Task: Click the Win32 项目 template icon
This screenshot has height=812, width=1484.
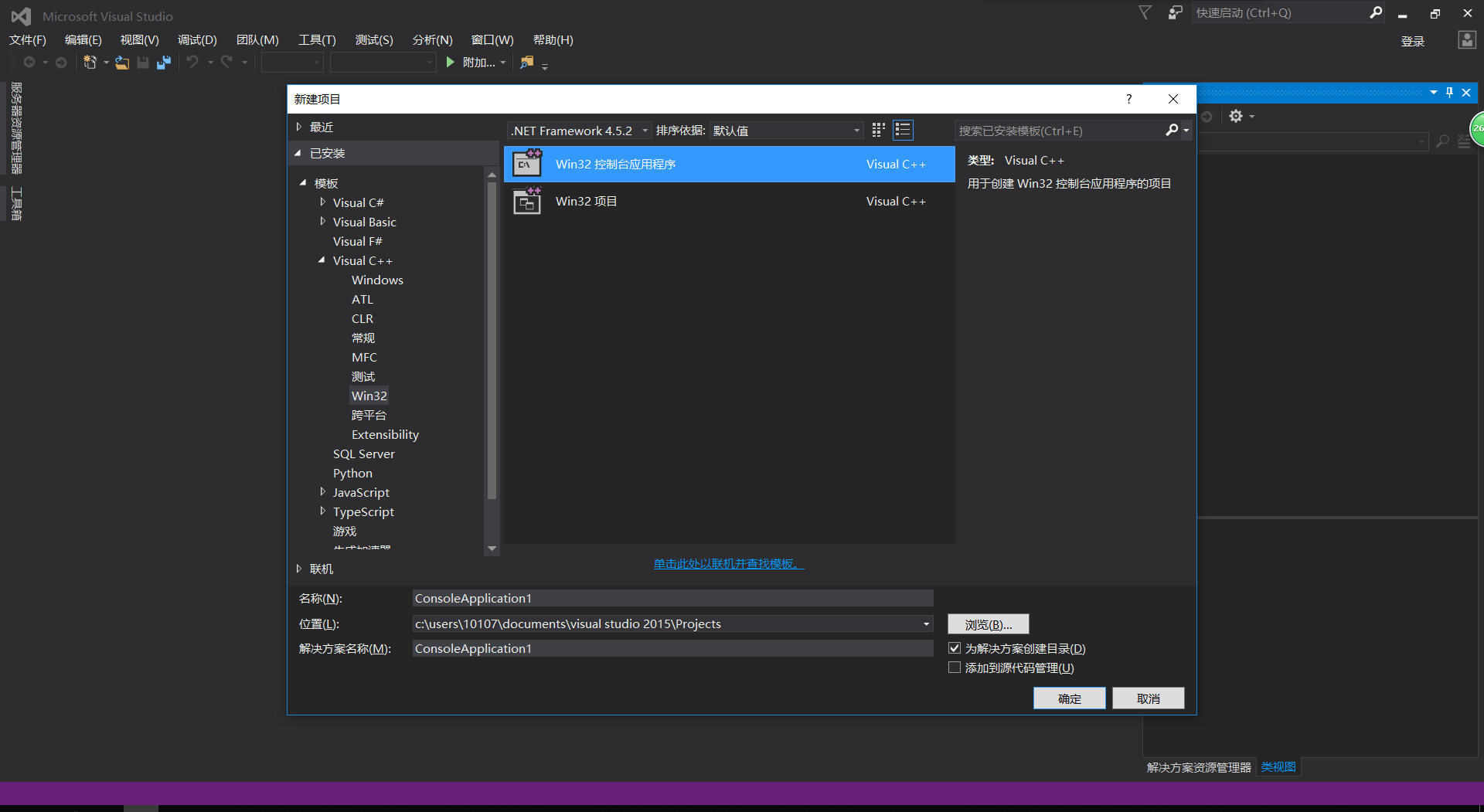Action: [527, 201]
